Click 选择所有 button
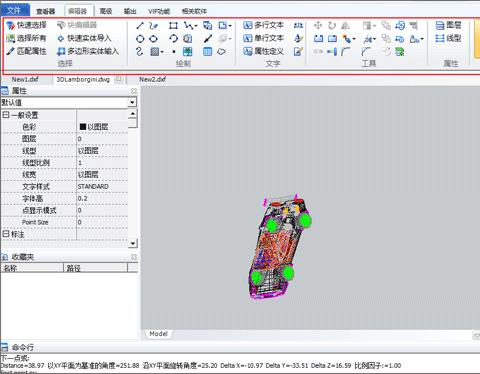 (27, 38)
